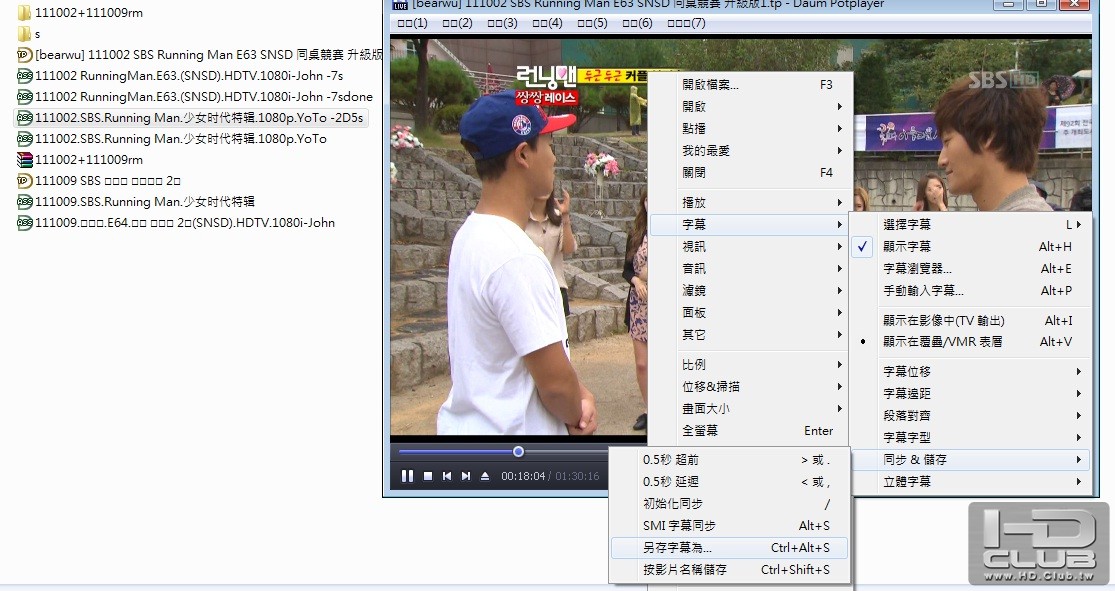1115x591 pixels.
Task: Open 位移&掃描 submenu
Action: tap(750, 386)
